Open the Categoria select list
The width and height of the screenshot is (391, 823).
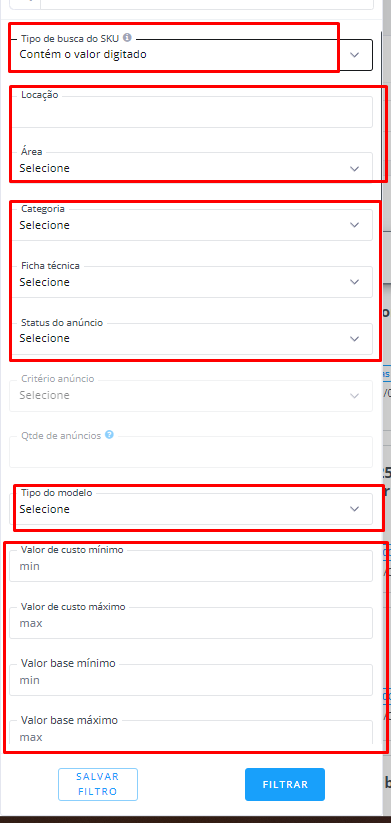pos(191,225)
